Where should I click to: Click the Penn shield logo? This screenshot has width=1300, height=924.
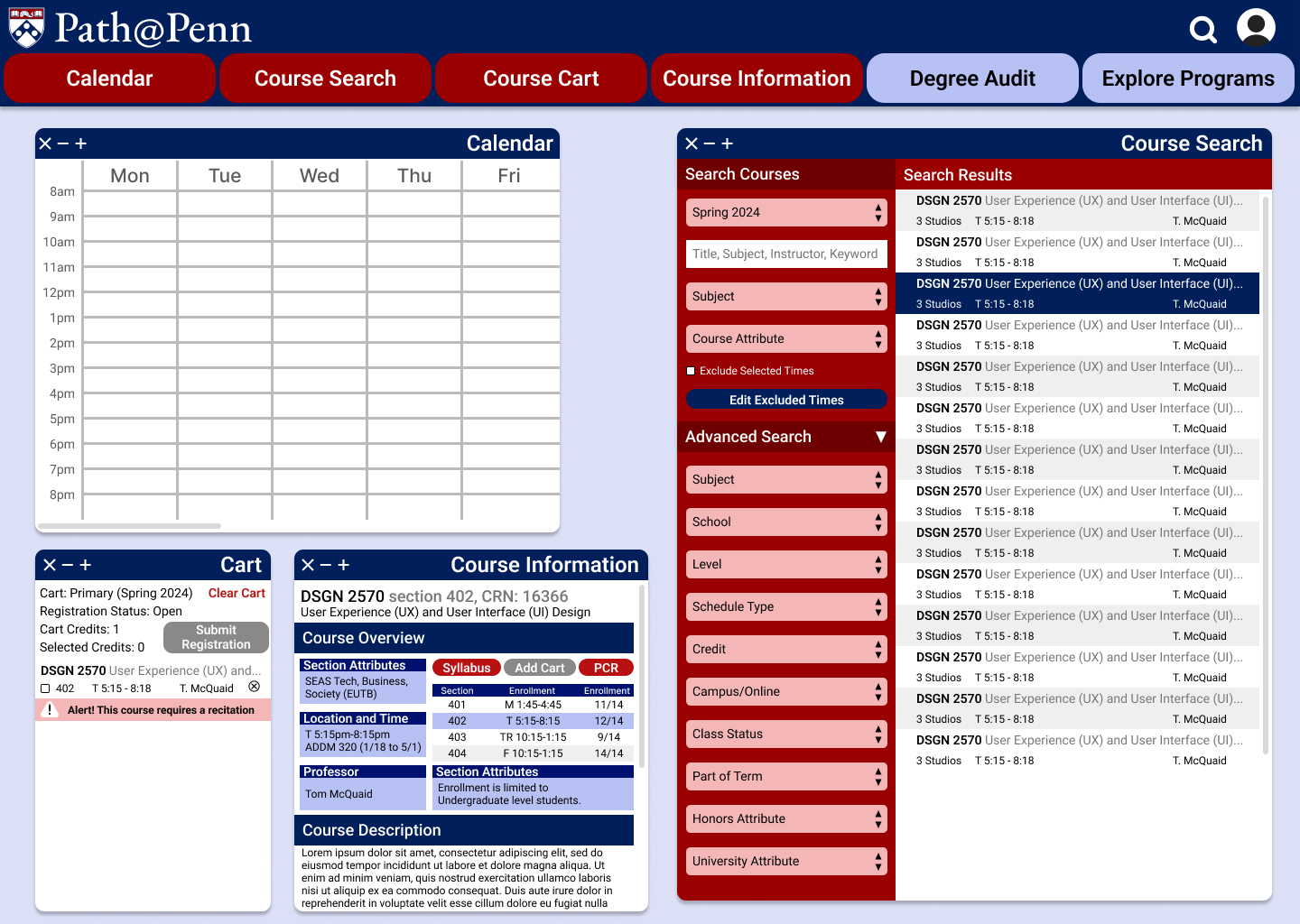pos(26,28)
